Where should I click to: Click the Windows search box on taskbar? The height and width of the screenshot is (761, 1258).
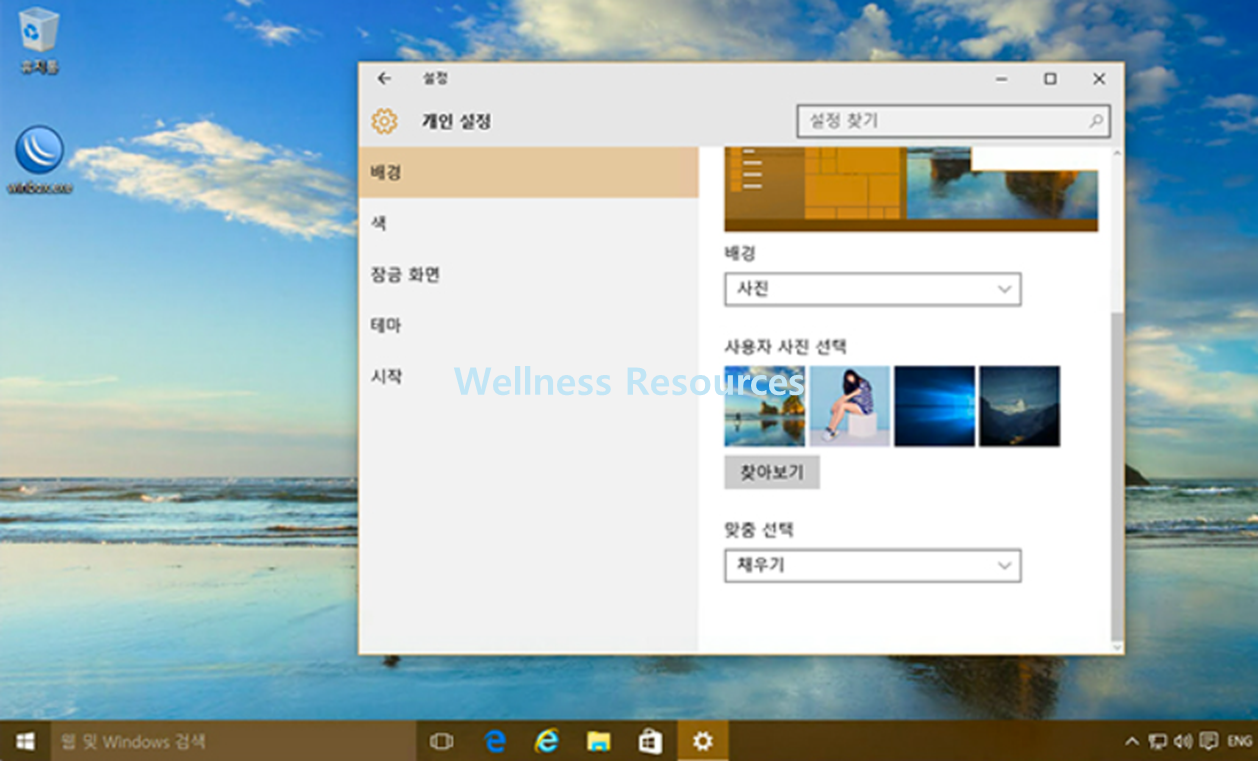pyautogui.click(x=233, y=741)
